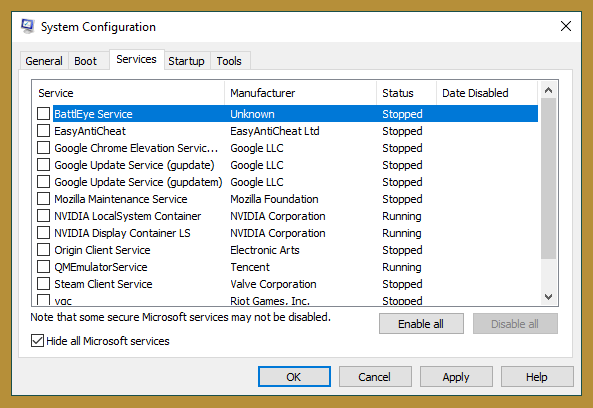
Task: Open the Startup tab
Action: tap(186, 61)
